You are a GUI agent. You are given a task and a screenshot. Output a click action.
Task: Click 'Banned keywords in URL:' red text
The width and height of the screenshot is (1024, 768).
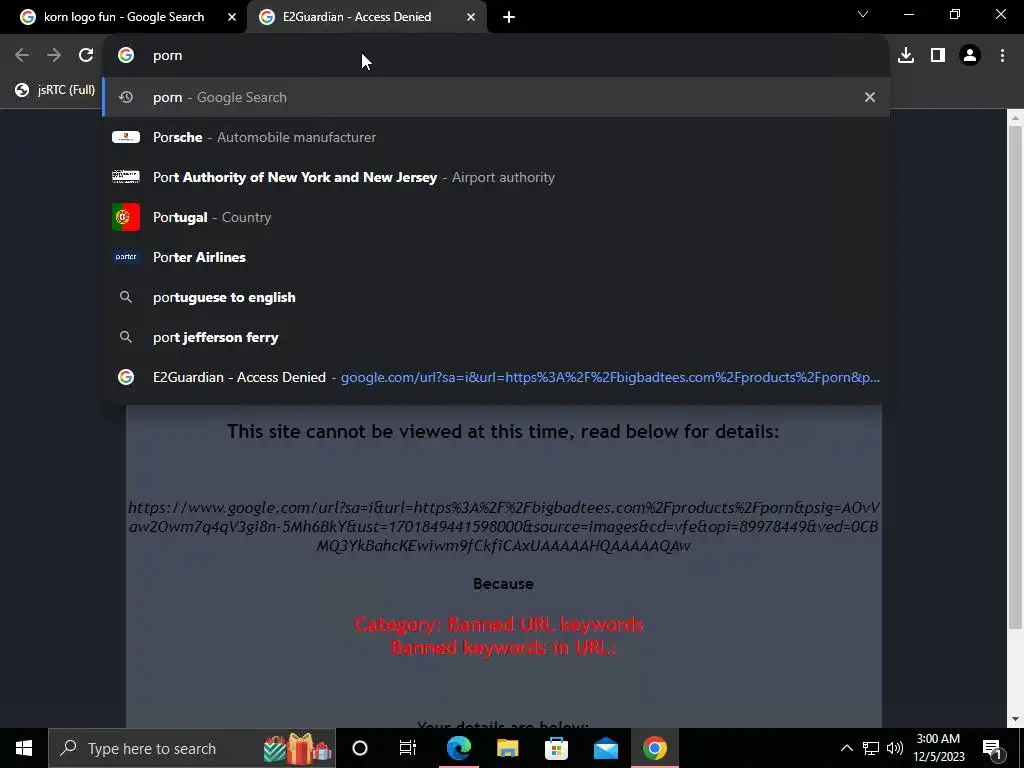[x=504, y=647]
